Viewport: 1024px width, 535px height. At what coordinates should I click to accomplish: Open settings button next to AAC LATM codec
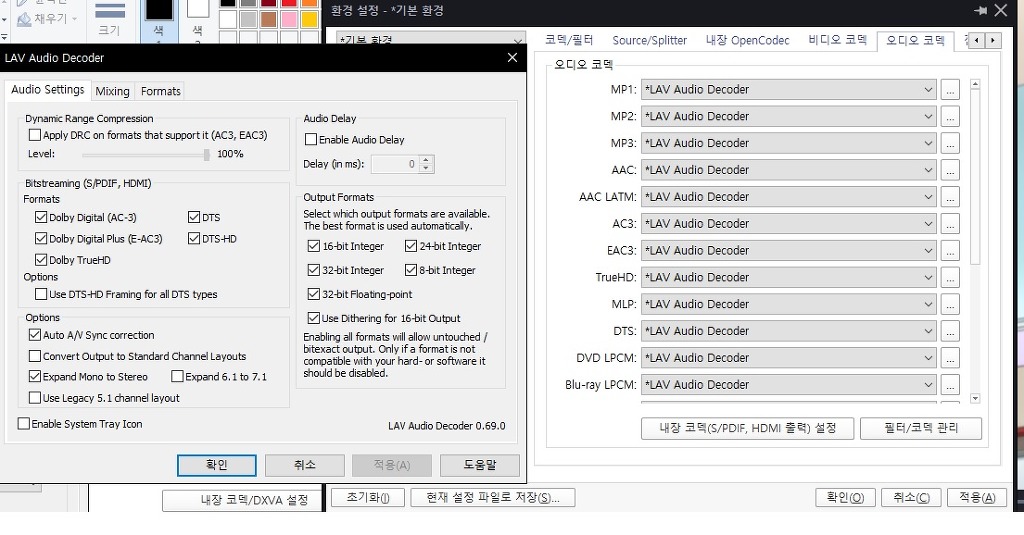click(x=950, y=197)
